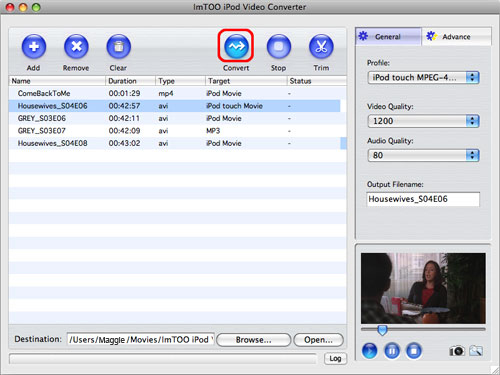The width and height of the screenshot is (500, 375).
Task: Click the video preview thumbnail
Action: pos(423,288)
